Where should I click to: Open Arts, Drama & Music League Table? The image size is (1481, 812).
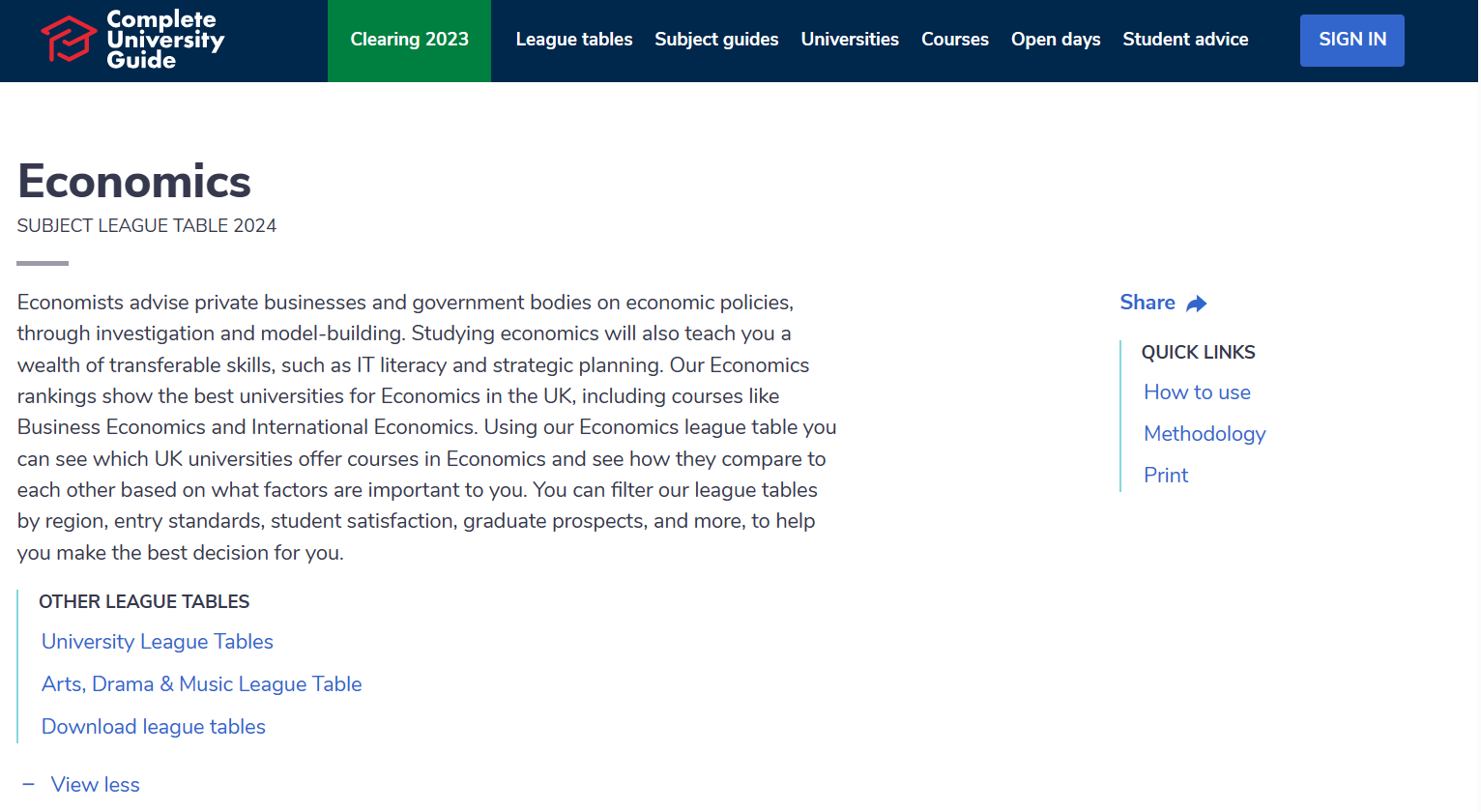coord(201,684)
